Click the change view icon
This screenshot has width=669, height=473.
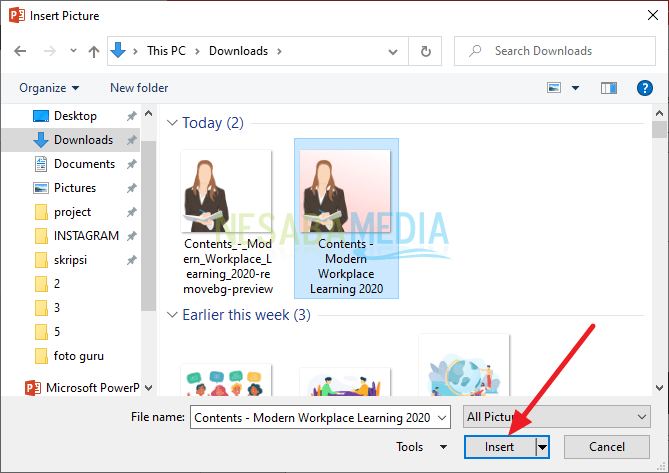tap(555, 88)
